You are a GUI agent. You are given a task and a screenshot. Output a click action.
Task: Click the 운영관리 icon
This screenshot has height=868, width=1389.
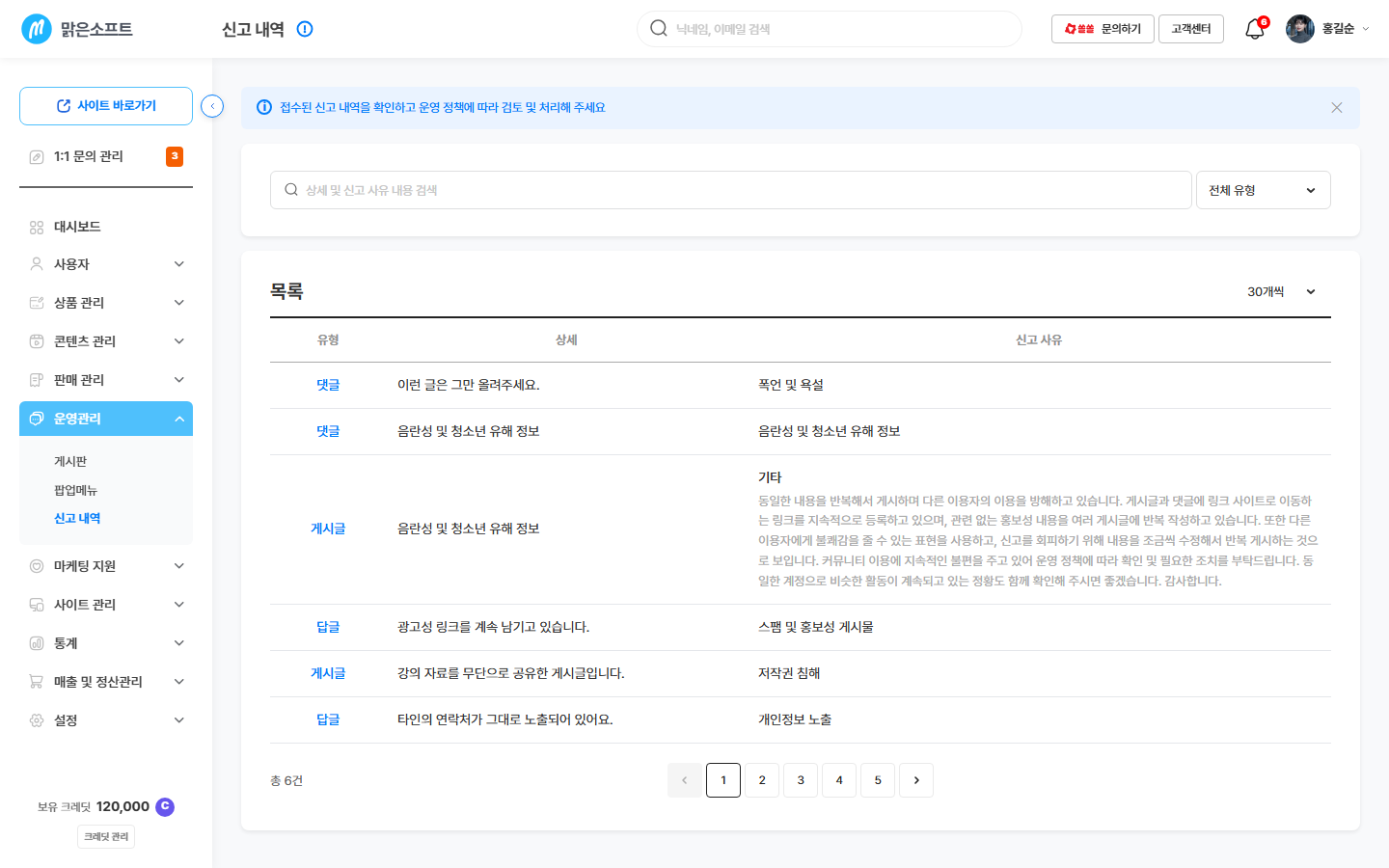pos(37,419)
